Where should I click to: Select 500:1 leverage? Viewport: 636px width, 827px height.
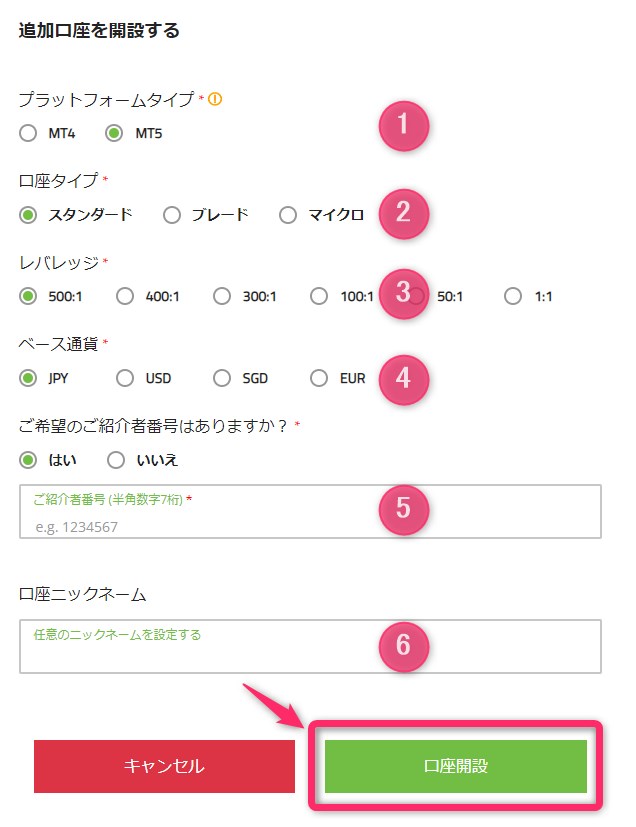[27, 296]
